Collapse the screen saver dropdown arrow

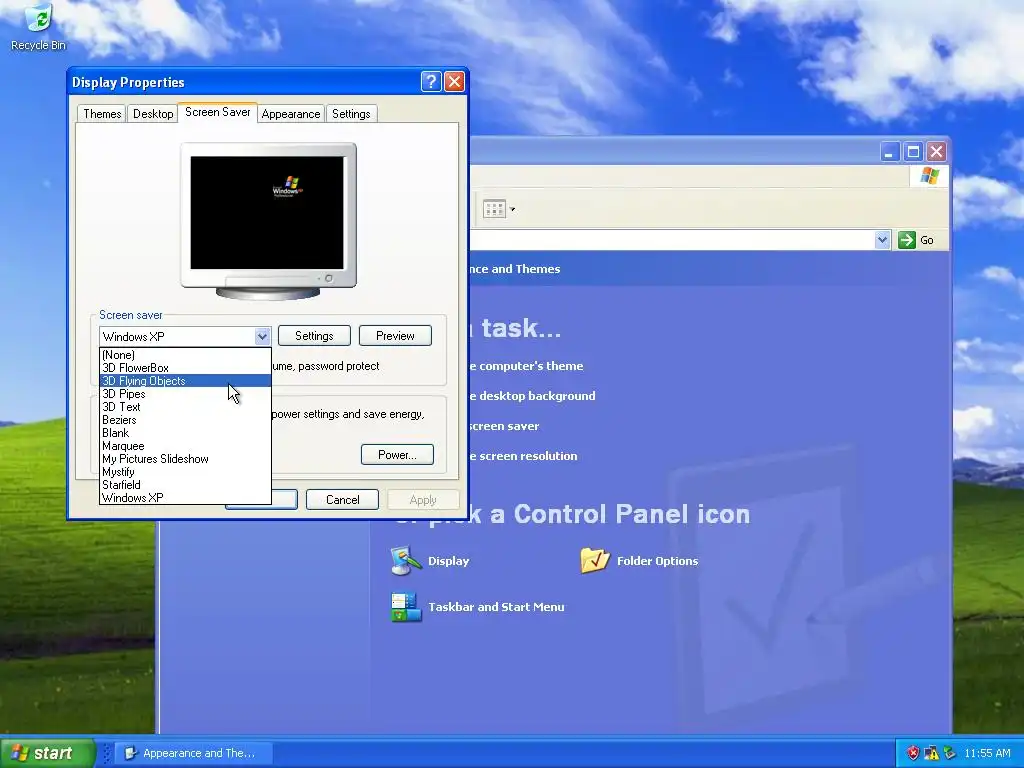pos(262,336)
